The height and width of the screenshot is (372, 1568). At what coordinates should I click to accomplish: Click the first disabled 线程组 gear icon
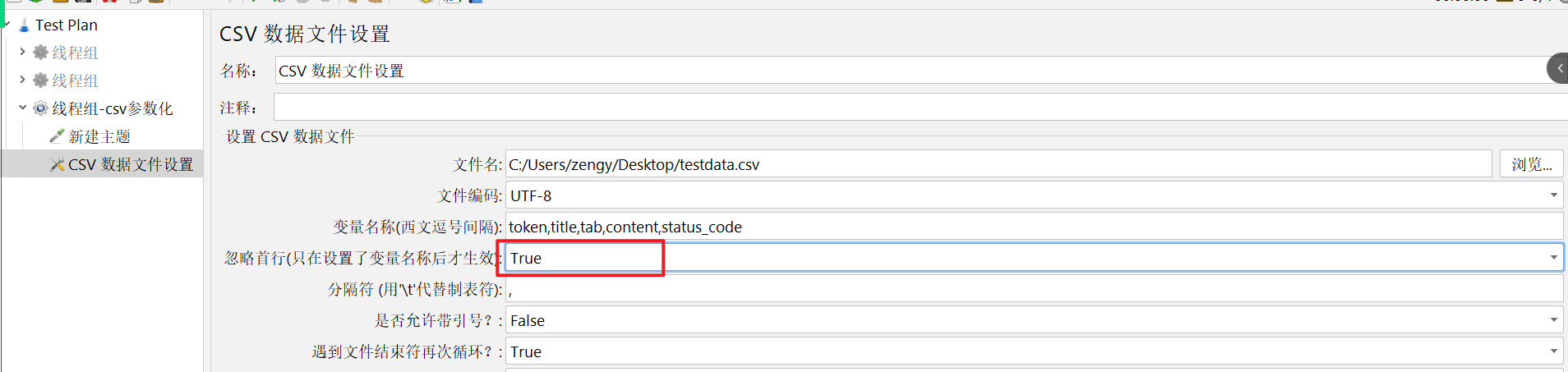pyautogui.click(x=40, y=53)
